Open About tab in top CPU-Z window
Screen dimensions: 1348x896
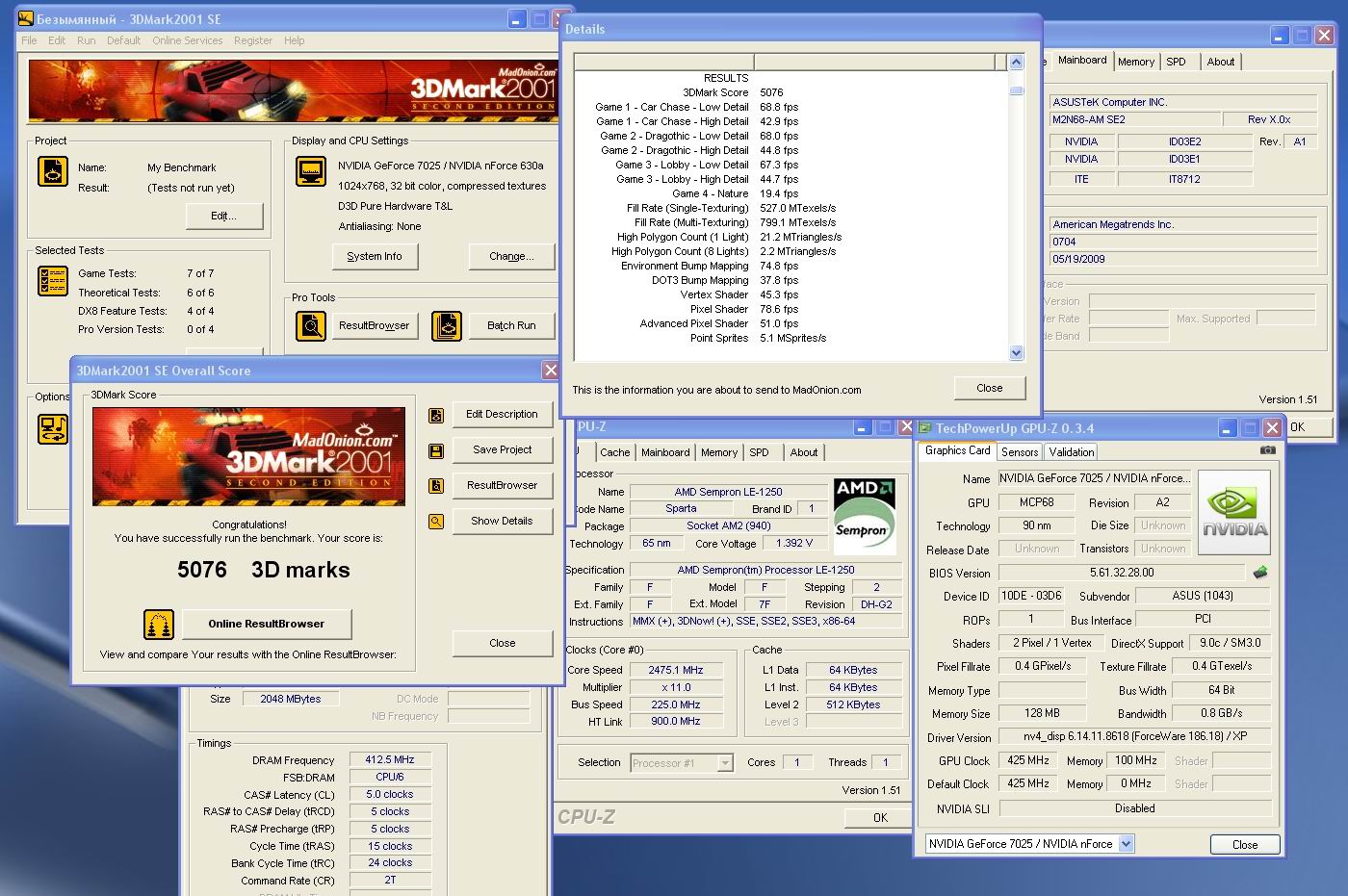click(x=1221, y=62)
